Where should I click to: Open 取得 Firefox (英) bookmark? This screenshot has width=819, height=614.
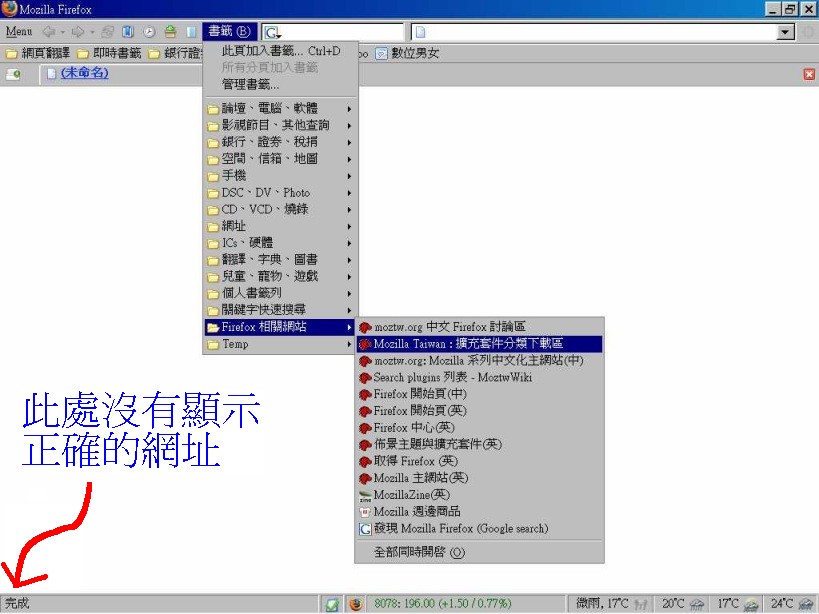[479, 461]
